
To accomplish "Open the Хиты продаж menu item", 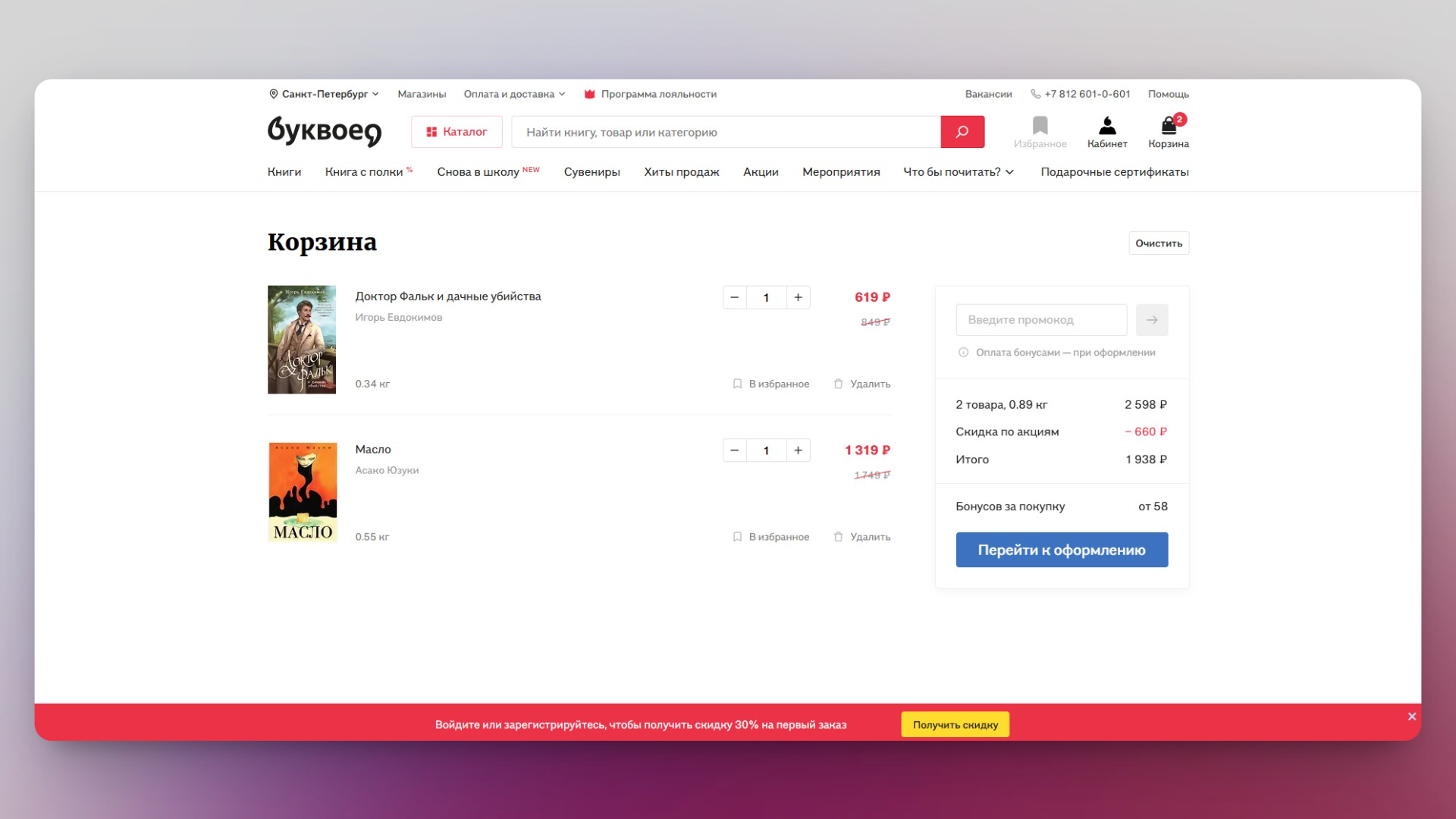I will coord(681,172).
